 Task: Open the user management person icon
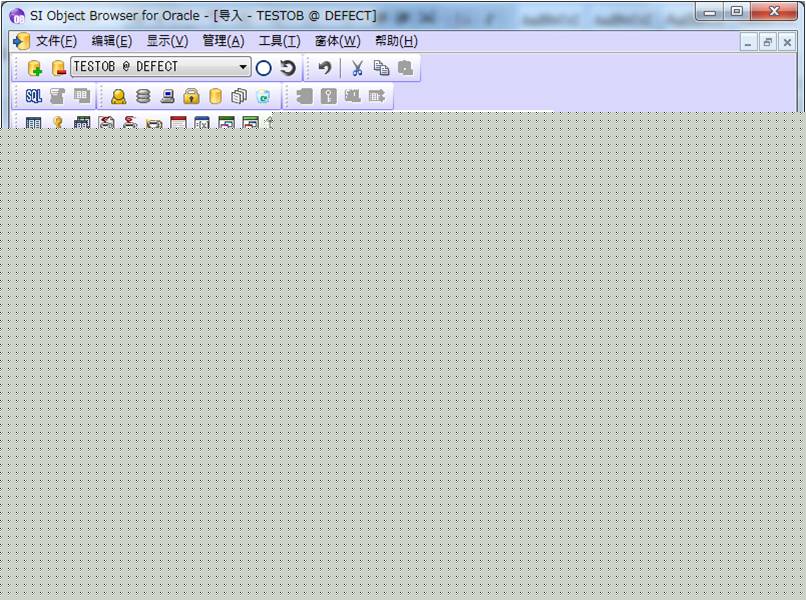[119, 96]
